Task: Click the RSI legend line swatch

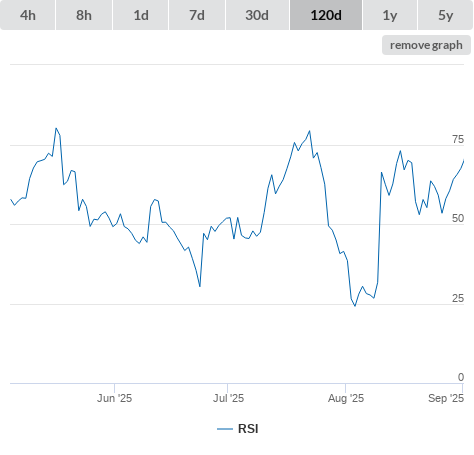Action: (225, 429)
